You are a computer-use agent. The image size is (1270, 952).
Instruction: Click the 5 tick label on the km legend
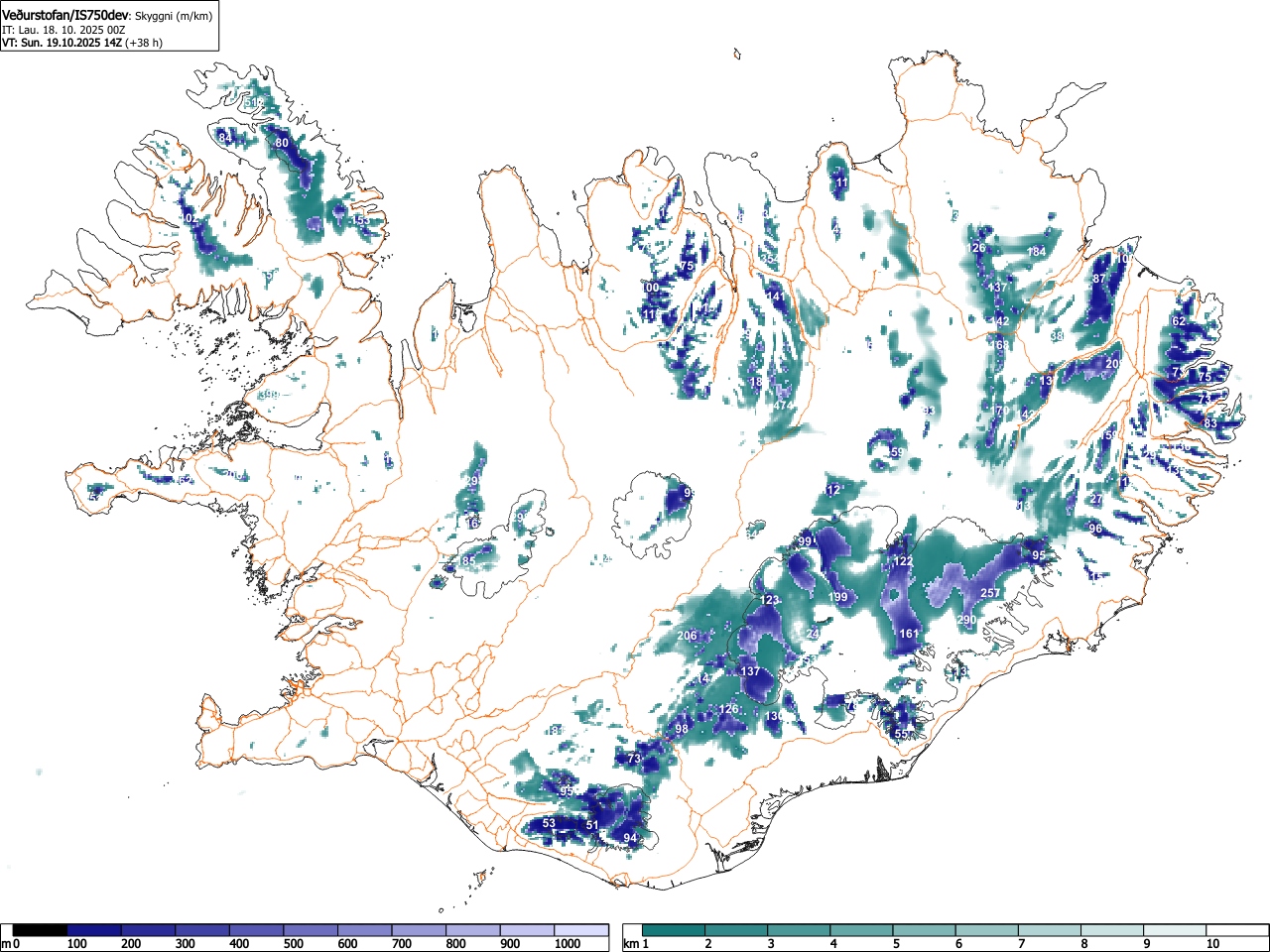tap(895, 944)
